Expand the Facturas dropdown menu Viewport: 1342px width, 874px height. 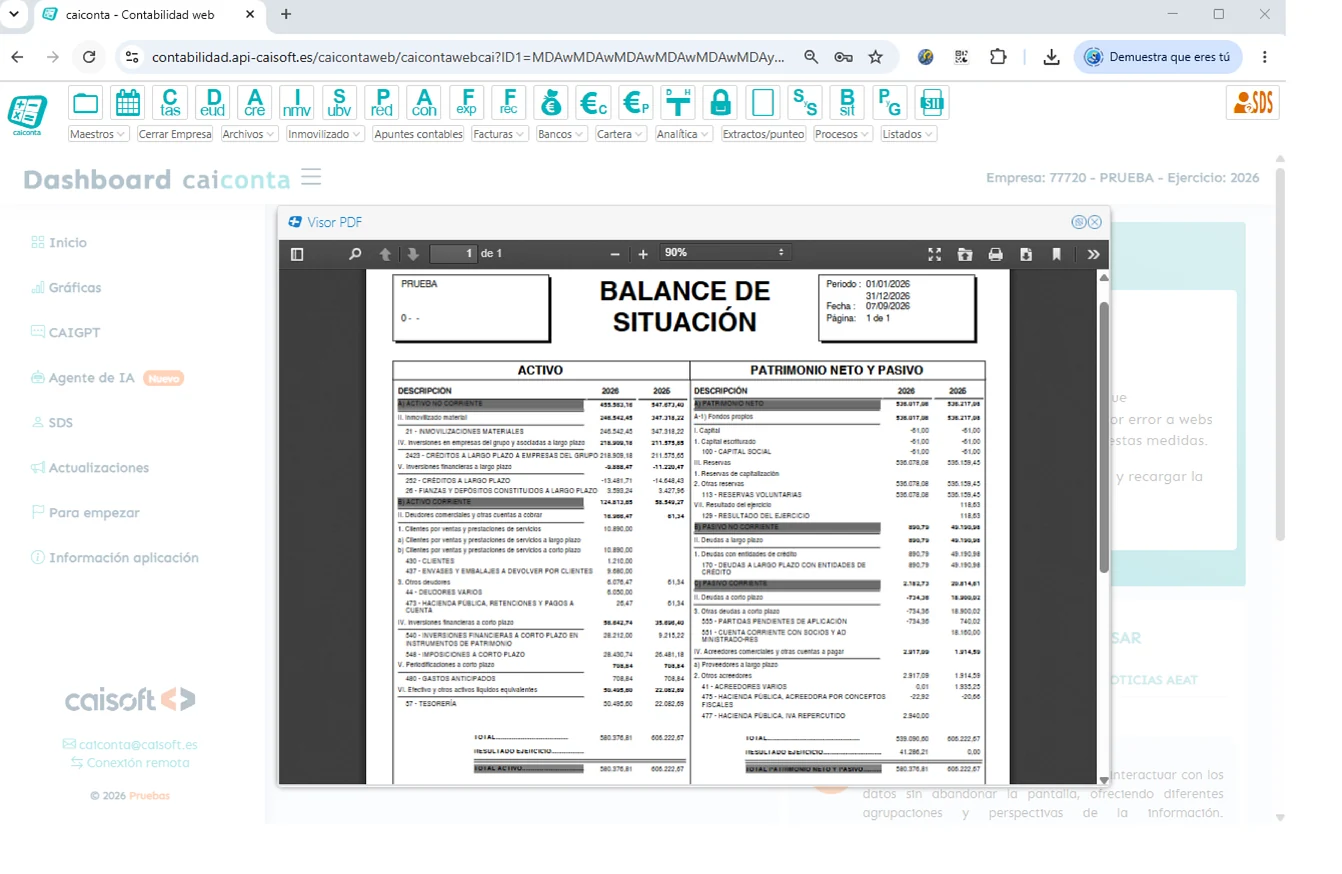tap(499, 134)
